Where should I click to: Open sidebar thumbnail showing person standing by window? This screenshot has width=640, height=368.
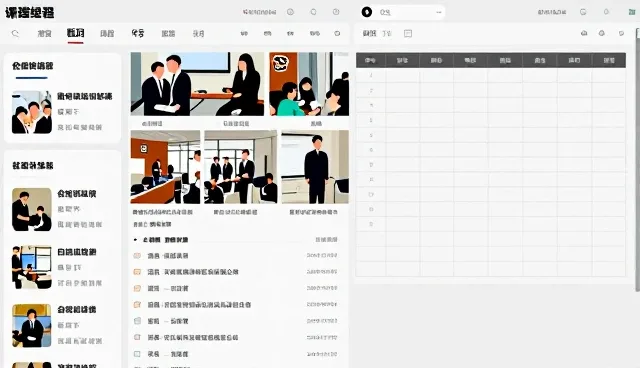(x=32, y=267)
